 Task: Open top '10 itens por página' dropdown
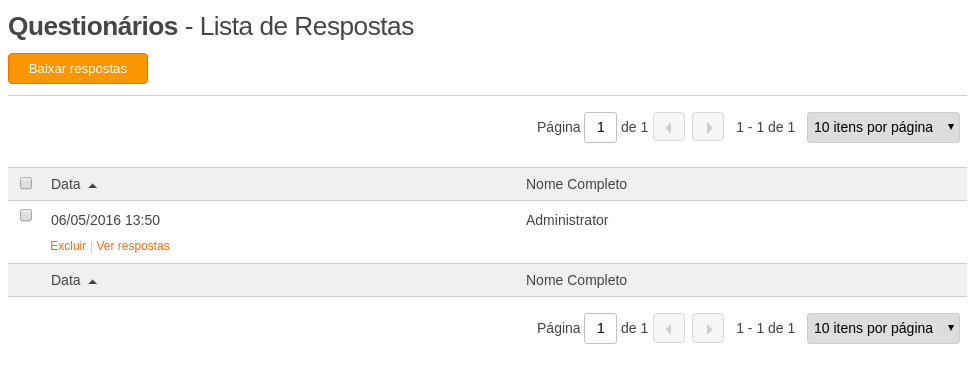pyautogui.click(x=883, y=127)
